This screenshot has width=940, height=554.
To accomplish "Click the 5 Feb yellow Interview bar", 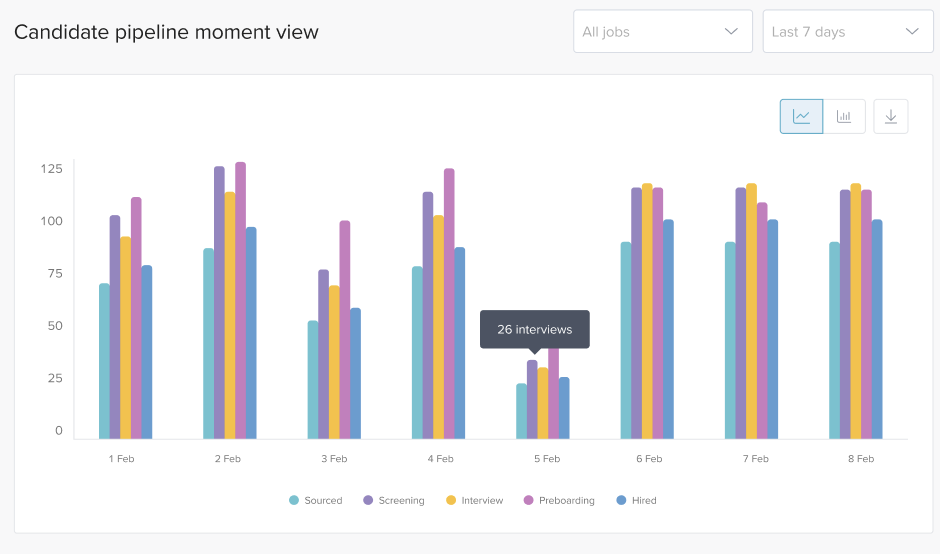I will pyautogui.click(x=543, y=403).
